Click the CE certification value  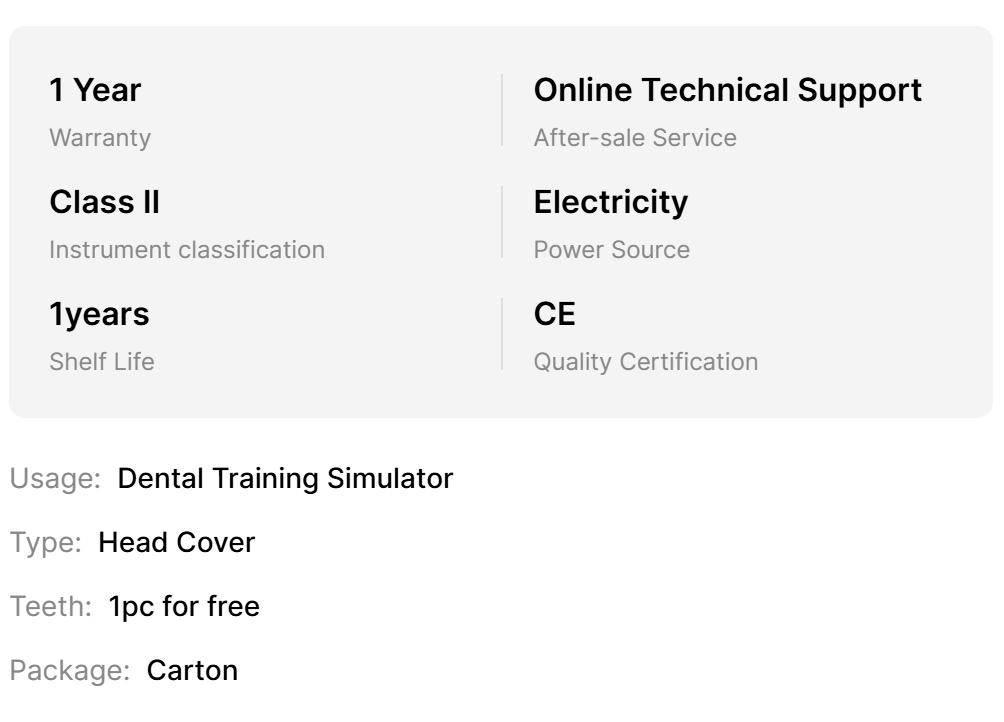coord(555,314)
